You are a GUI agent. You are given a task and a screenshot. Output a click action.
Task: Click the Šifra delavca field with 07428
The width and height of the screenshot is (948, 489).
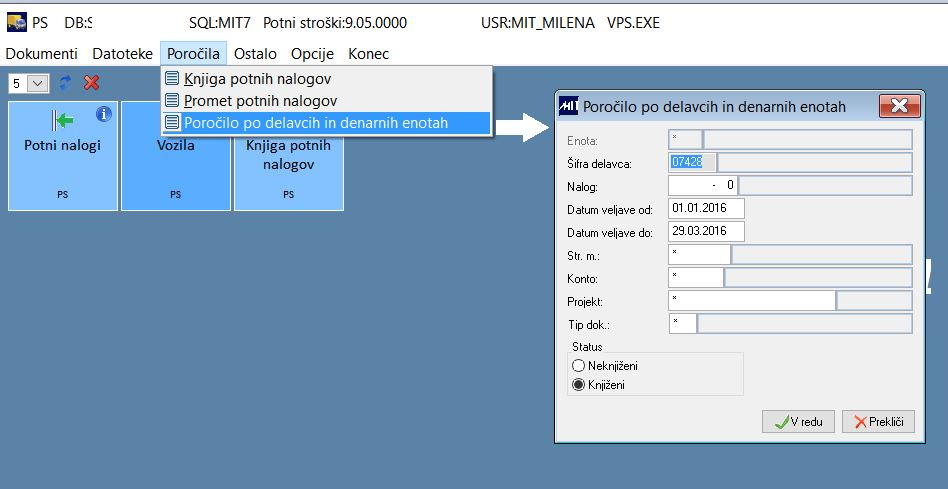click(692, 163)
